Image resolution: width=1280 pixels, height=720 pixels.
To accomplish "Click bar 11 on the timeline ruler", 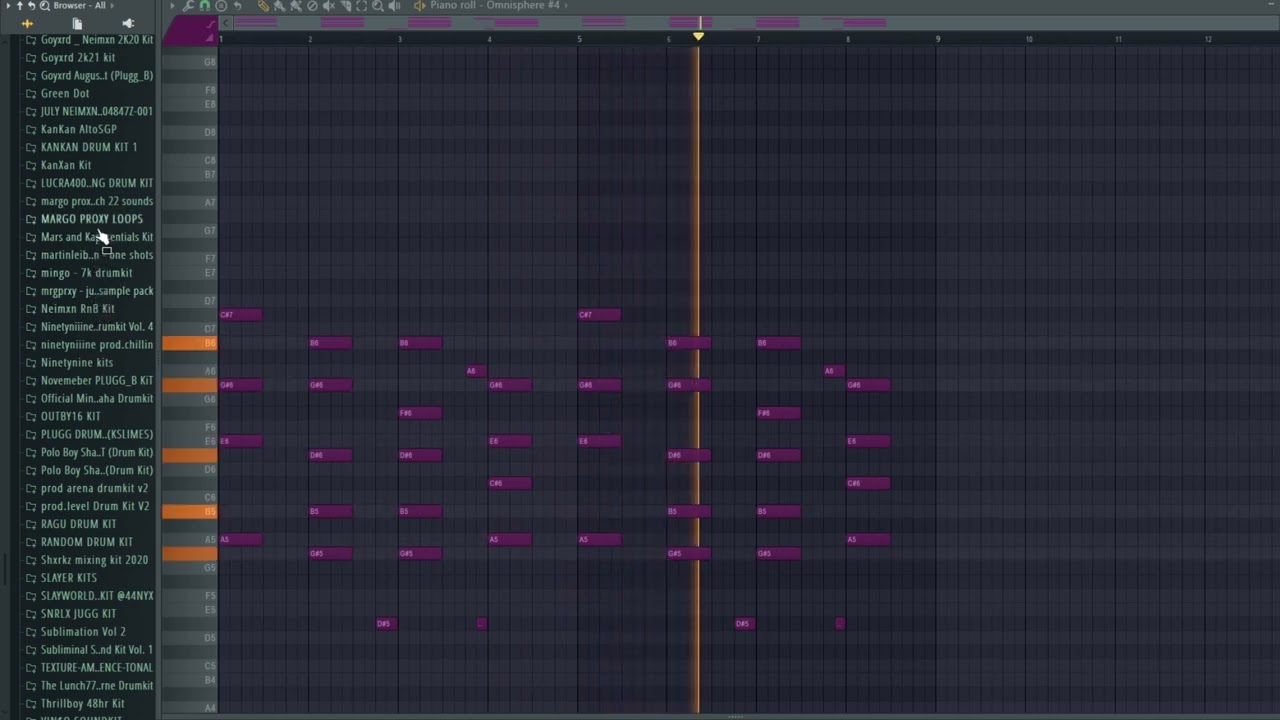I will point(1118,39).
